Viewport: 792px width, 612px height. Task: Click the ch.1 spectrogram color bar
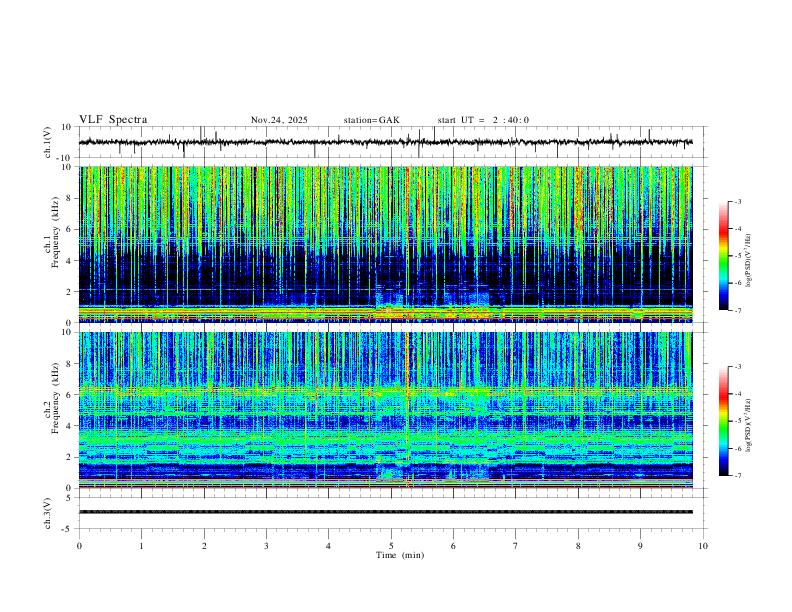coord(724,256)
